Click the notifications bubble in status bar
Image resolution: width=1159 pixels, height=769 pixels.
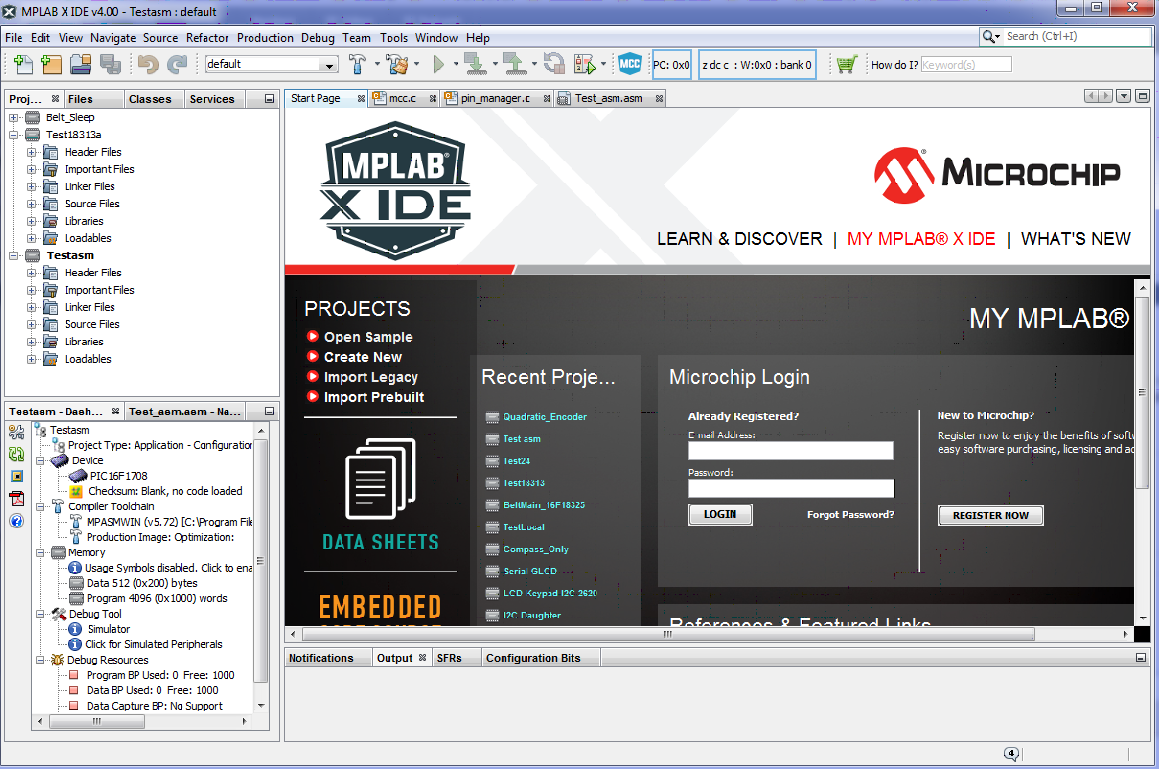pyautogui.click(x=1011, y=753)
